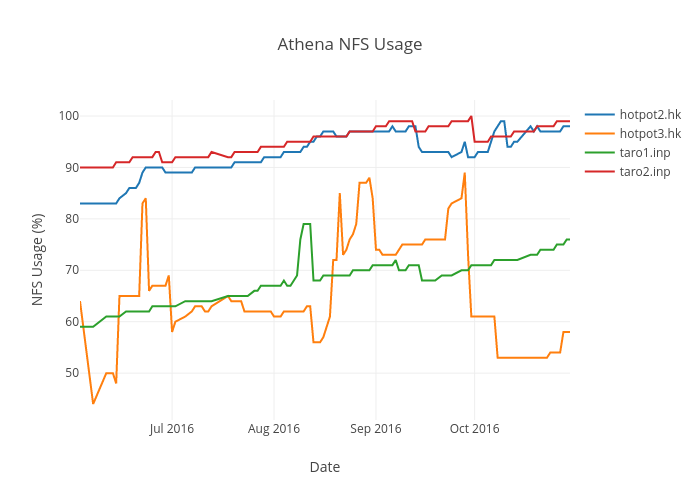Click the orange legend line marker
This screenshot has width=700, height=500.
tap(599, 134)
